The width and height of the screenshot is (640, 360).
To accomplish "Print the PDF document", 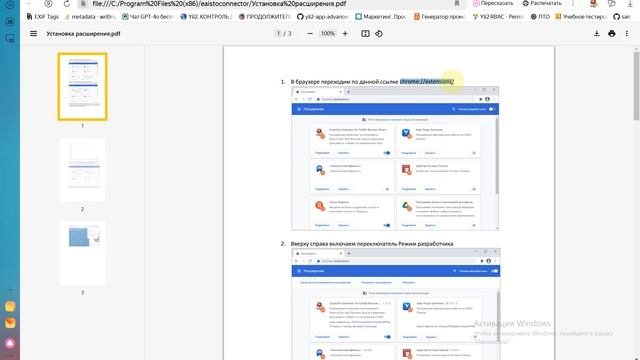I will click(x=611, y=33).
